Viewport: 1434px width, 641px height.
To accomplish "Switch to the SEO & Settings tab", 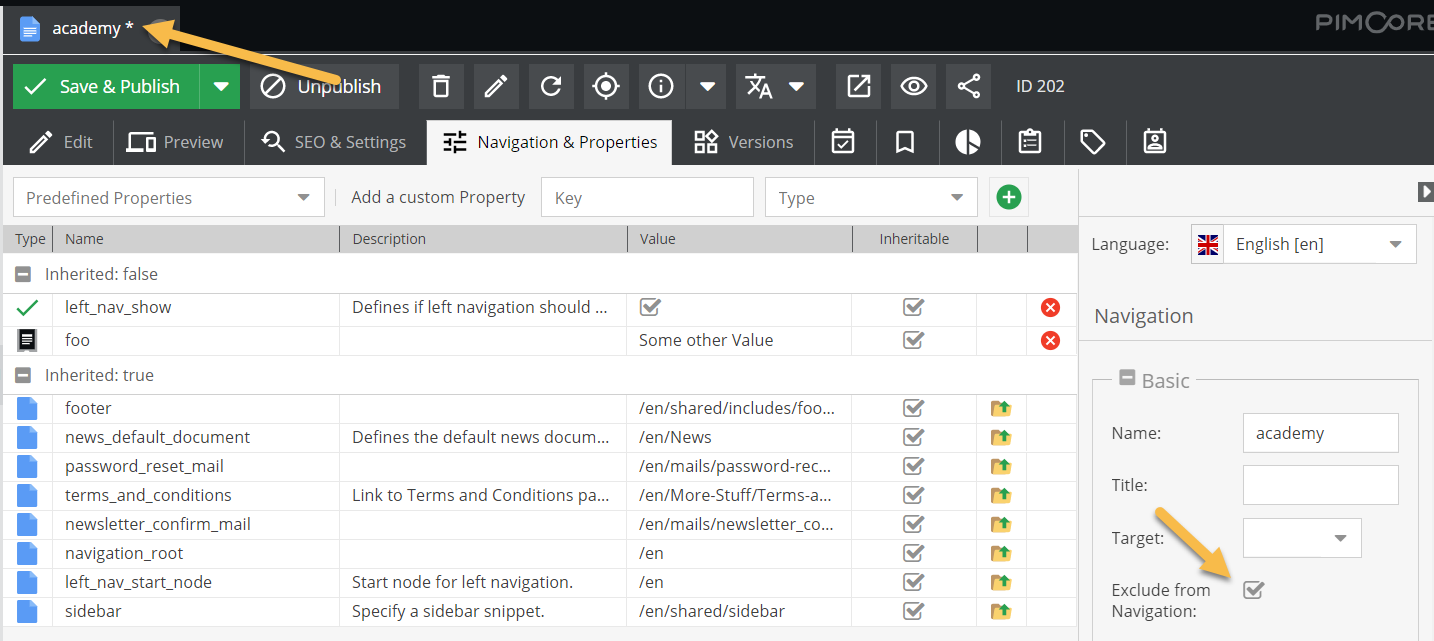I will click(x=335, y=142).
